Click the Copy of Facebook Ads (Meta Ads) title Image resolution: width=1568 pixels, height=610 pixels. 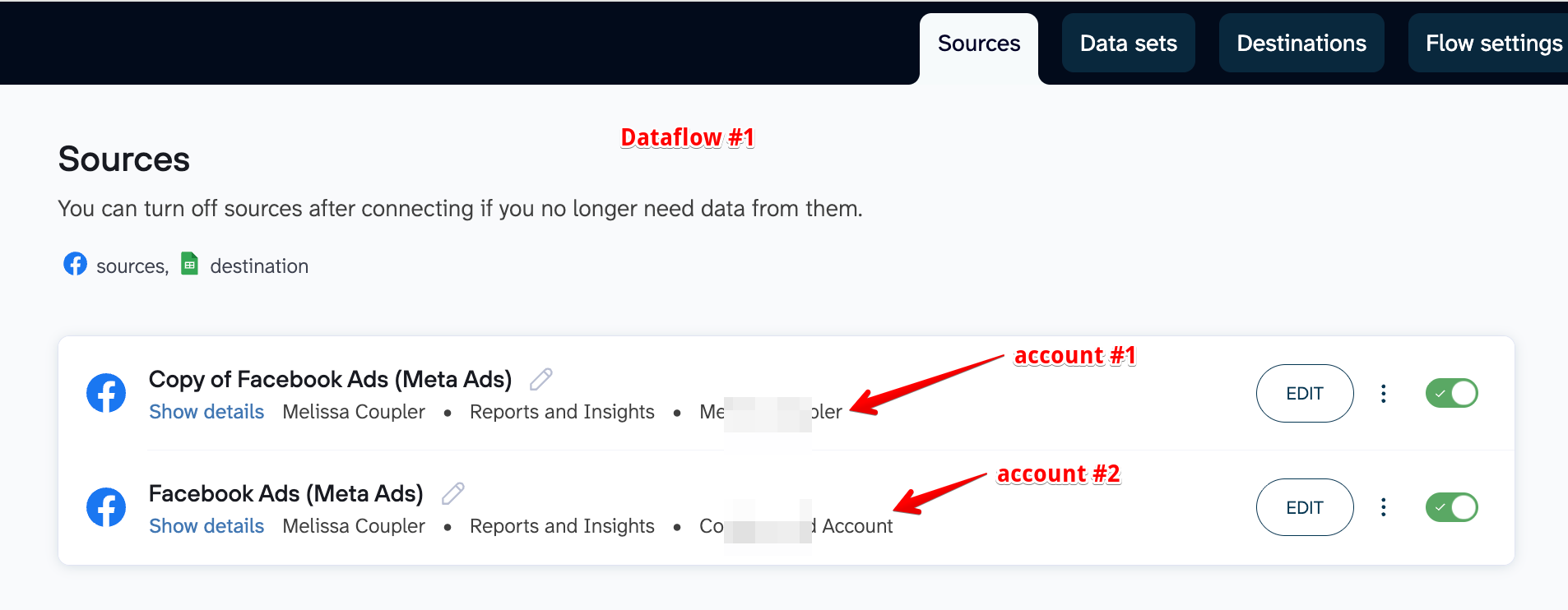pyautogui.click(x=330, y=379)
